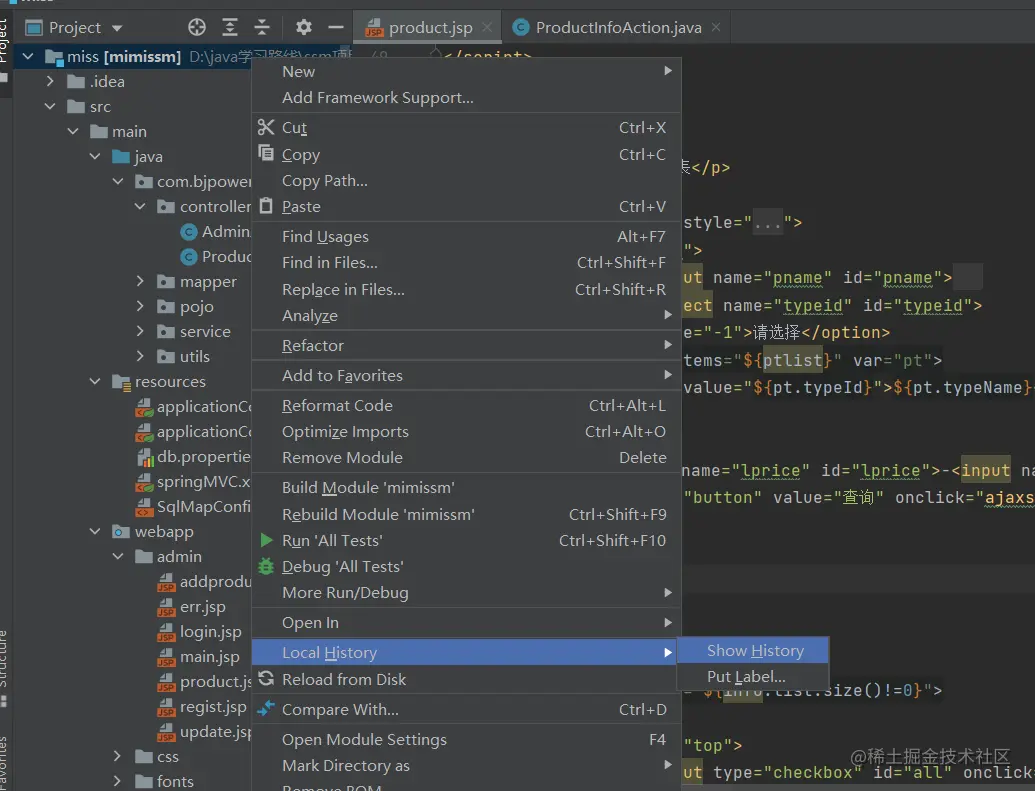
Task: Select Open Module Settings
Action: (466, 739)
